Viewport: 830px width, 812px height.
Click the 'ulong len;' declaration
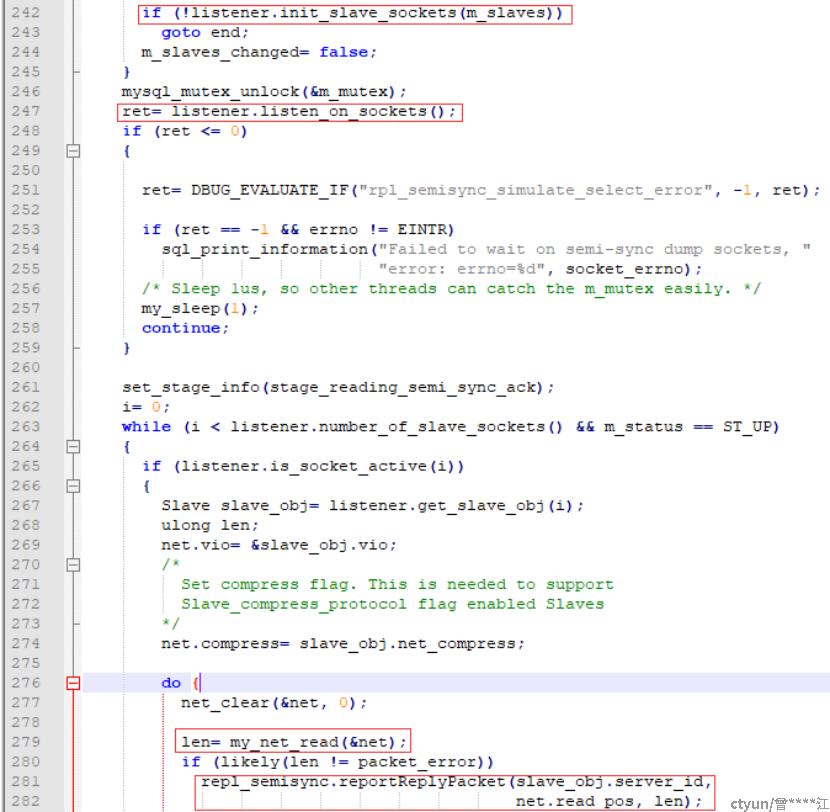coord(210,526)
